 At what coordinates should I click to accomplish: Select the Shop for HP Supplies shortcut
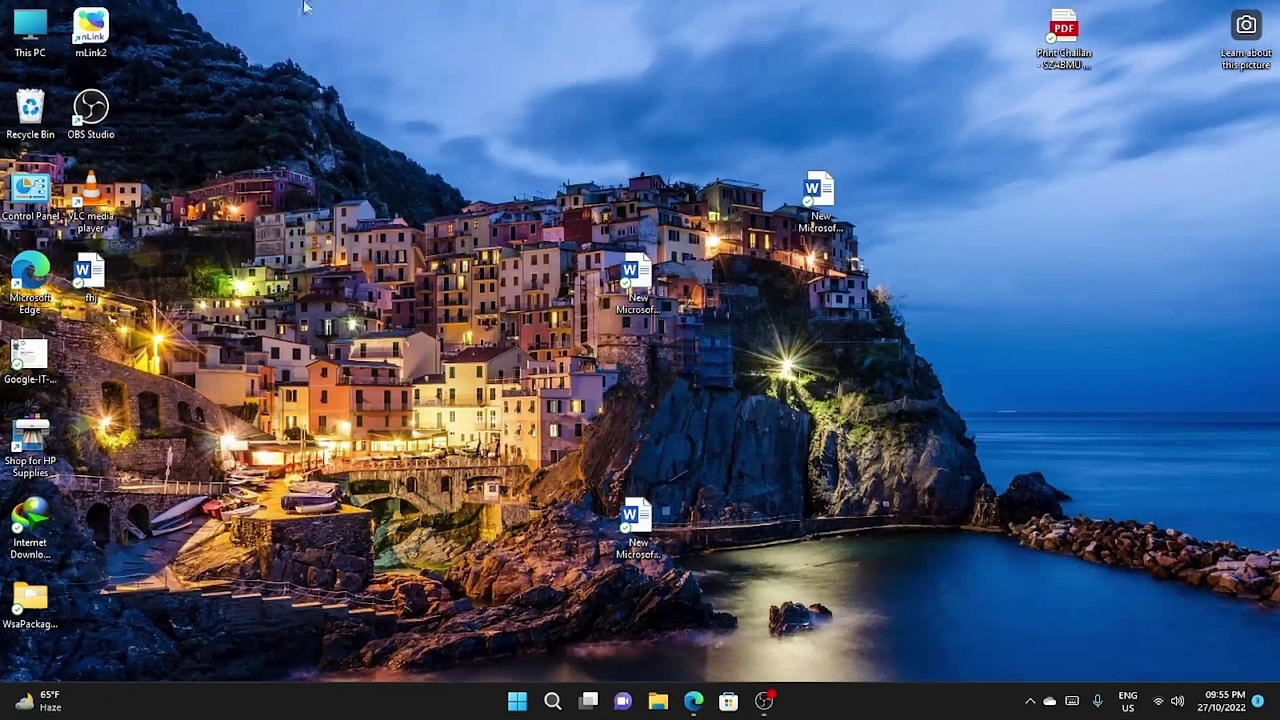click(30, 447)
